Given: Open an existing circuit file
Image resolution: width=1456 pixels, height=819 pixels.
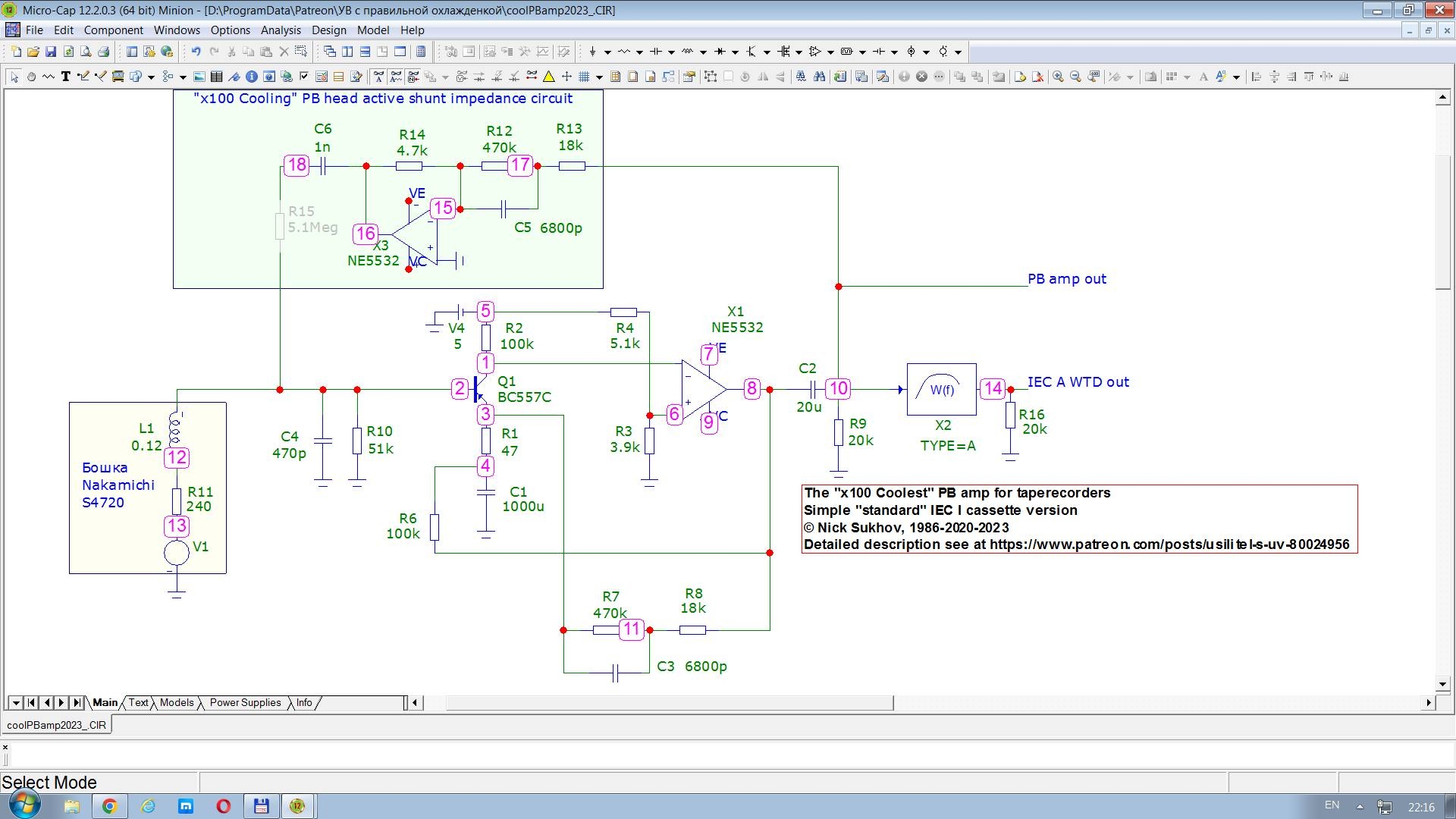Looking at the screenshot, I should 33,52.
